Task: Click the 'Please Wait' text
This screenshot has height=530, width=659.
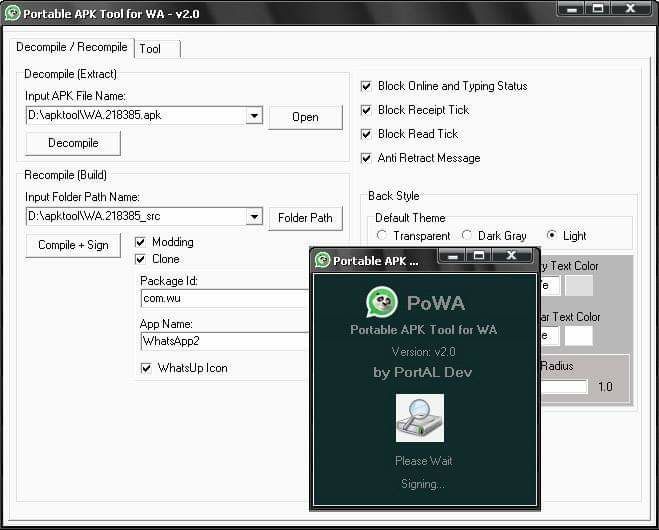Action: click(424, 461)
